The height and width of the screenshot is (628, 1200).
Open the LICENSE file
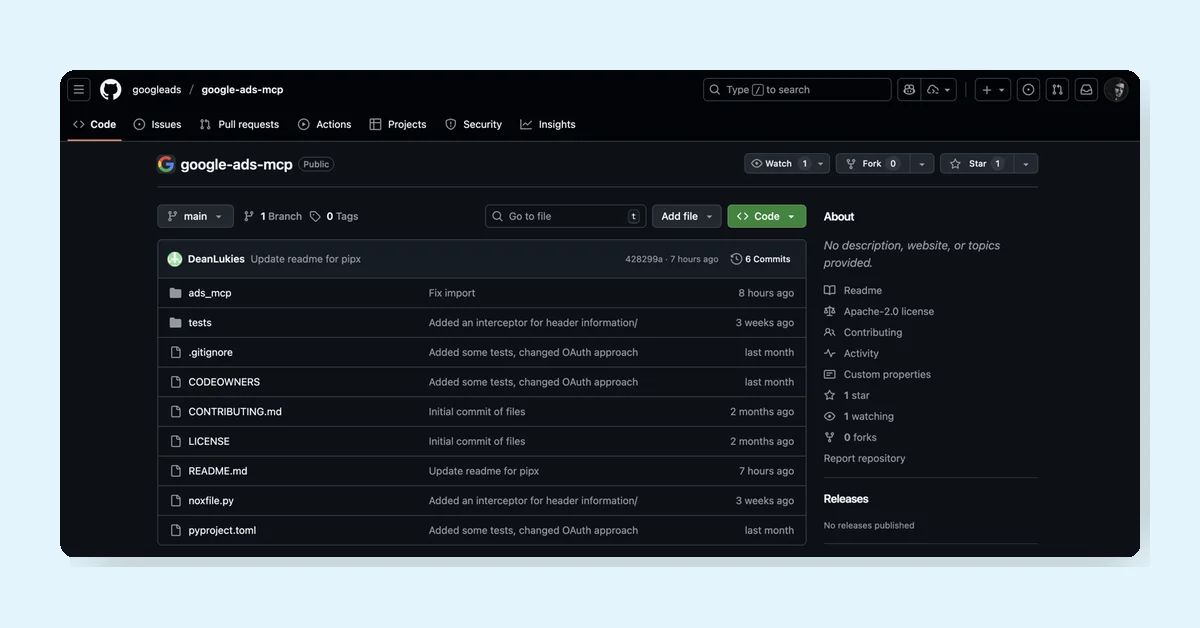(209, 441)
